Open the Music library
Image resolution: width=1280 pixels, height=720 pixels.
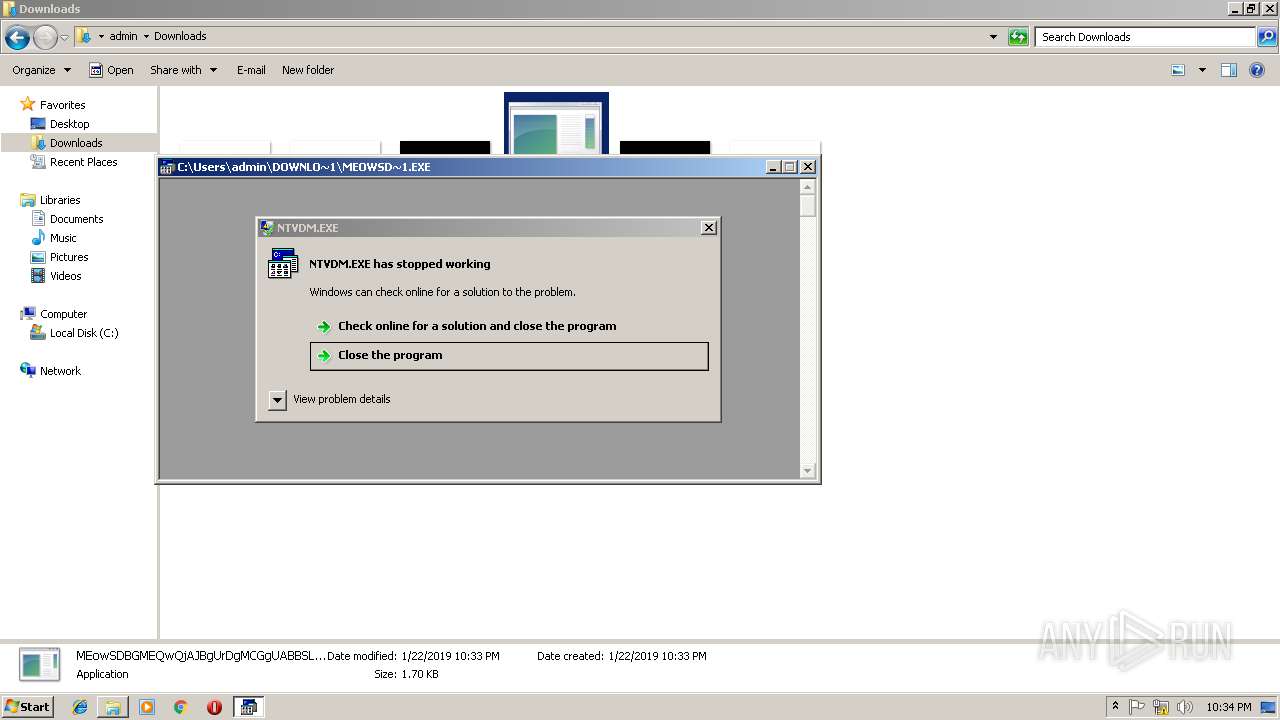(x=63, y=238)
